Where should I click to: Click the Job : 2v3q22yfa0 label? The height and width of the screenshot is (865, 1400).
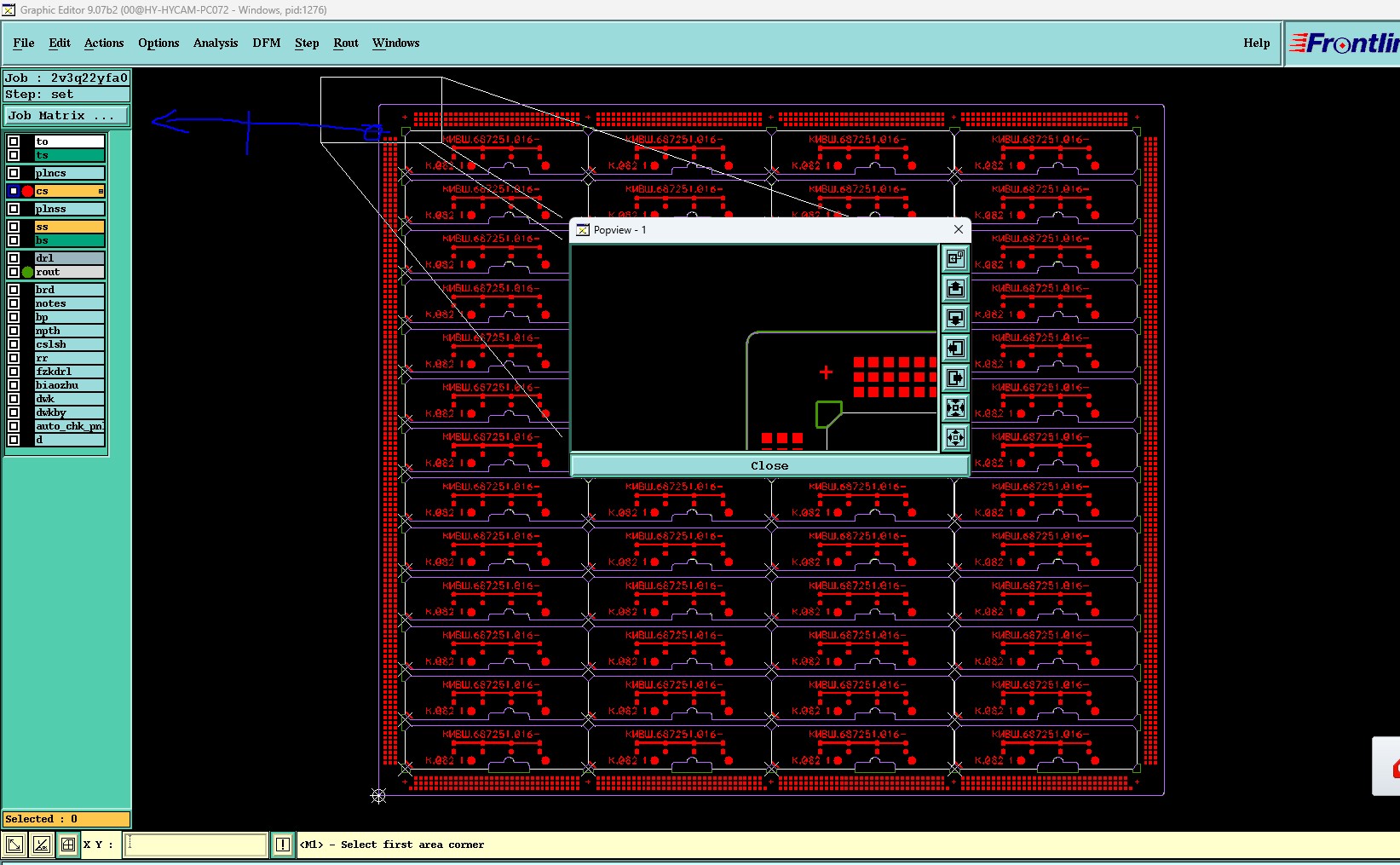coord(66,78)
